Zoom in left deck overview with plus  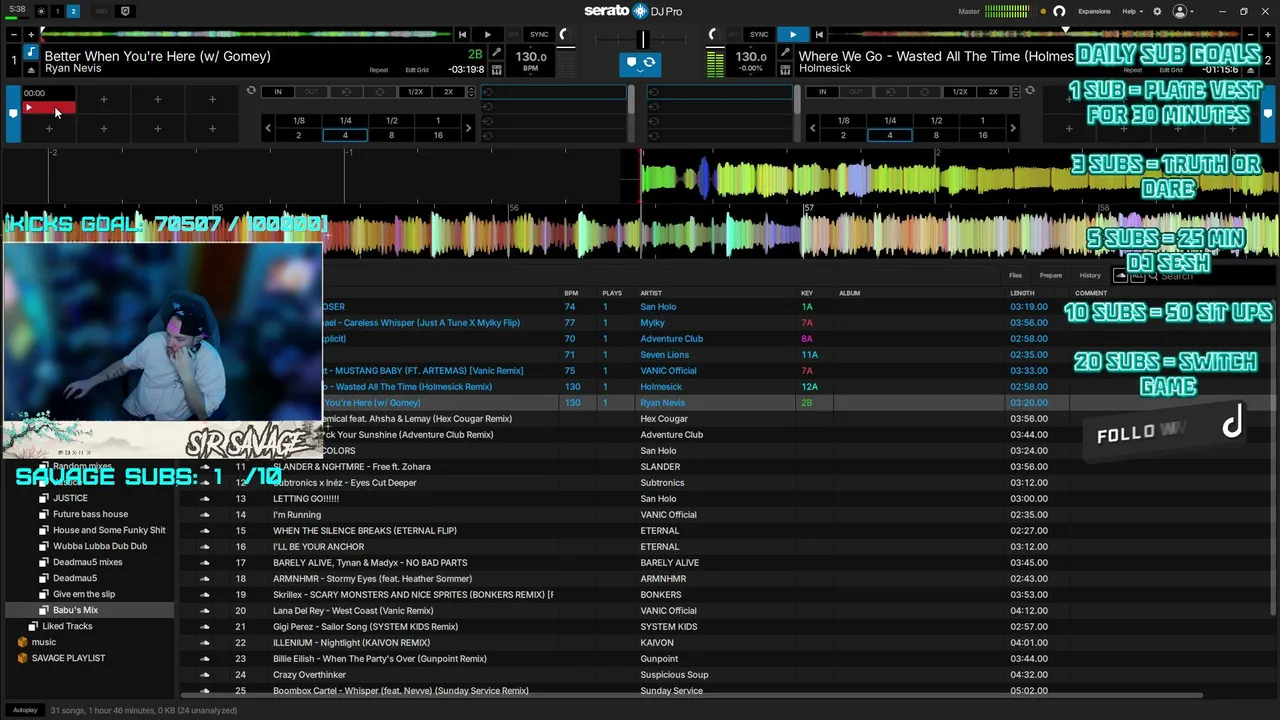pyautogui.click(x=31, y=35)
